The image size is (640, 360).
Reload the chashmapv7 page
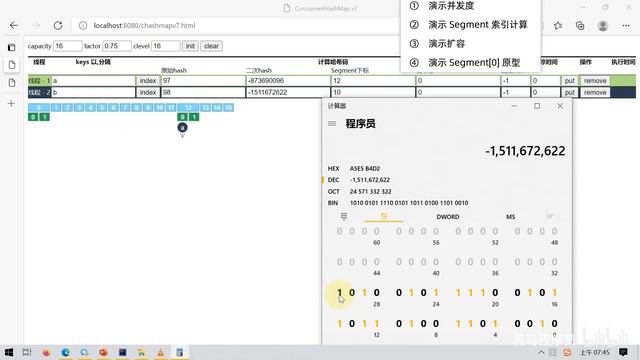click(x=58, y=25)
